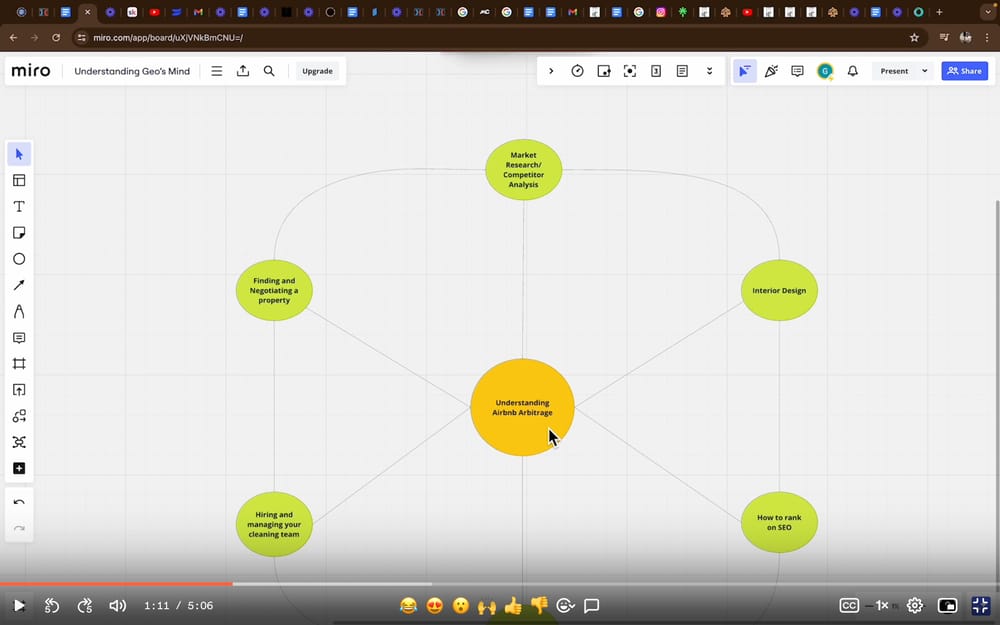React with the heart-eyes emoji
The height and width of the screenshot is (625, 1000).
435,606
